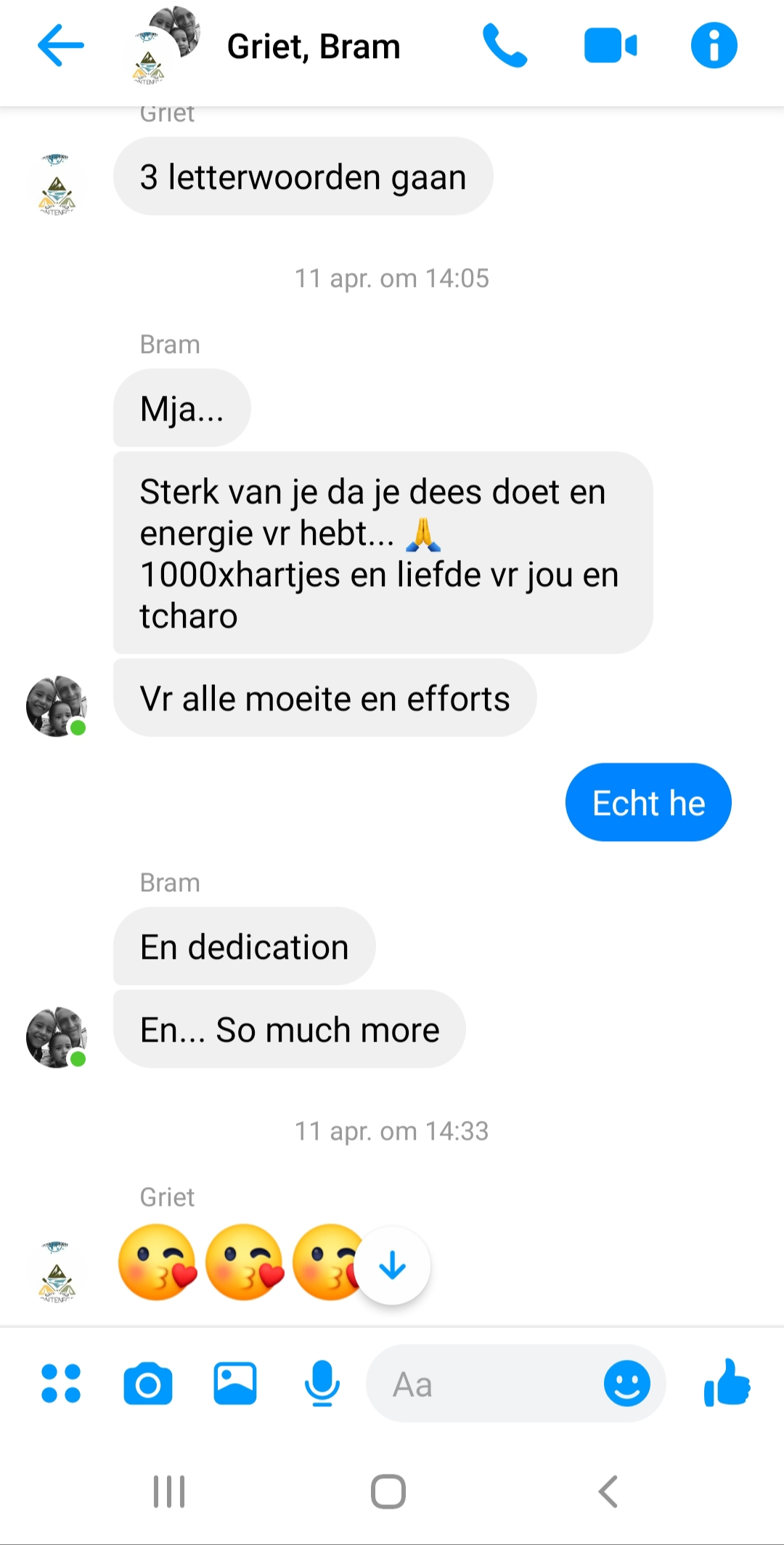
Task: Jump to latest messages with down arrow
Action: click(392, 1265)
